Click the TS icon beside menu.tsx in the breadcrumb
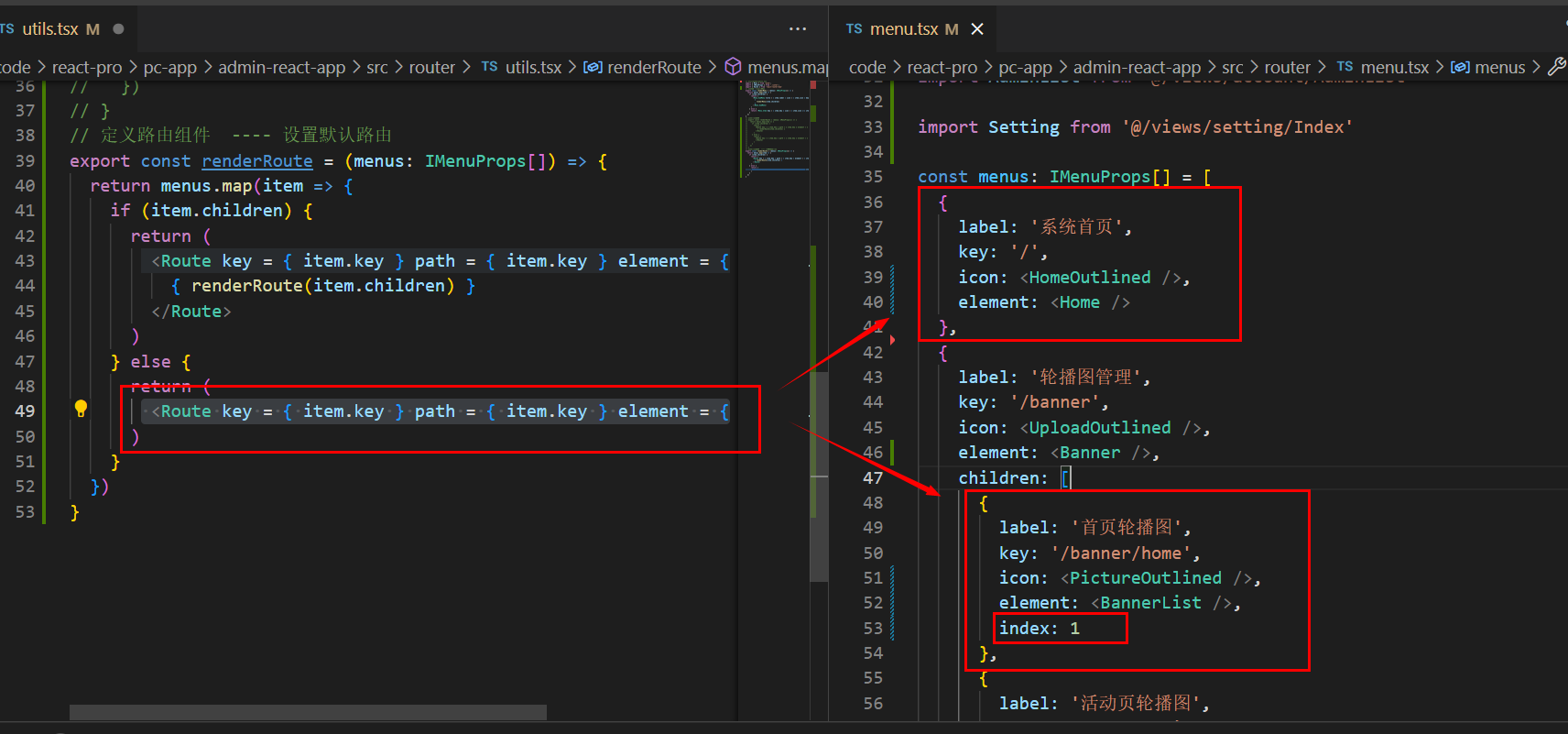This screenshot has width=1568, height=734. [1345, 67]
